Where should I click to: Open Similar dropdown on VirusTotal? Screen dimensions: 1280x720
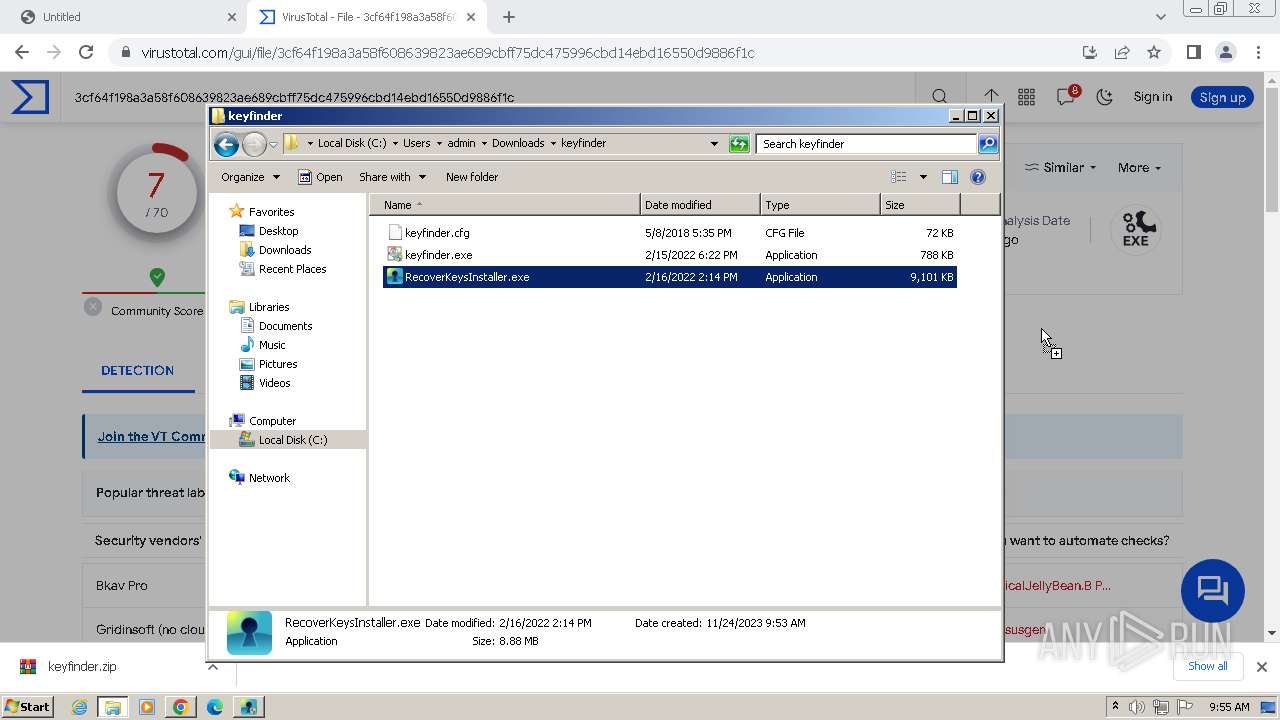point(1061,167)
